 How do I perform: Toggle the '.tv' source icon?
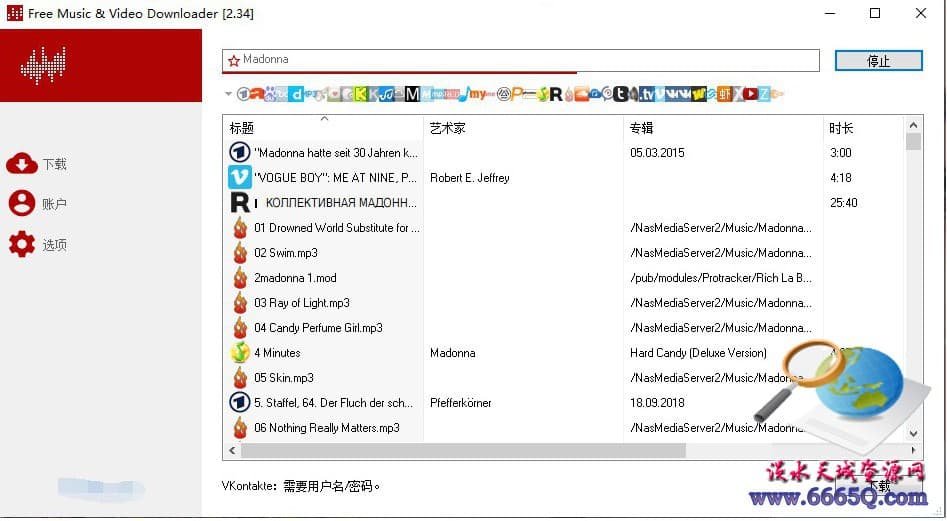click(647, 94)
